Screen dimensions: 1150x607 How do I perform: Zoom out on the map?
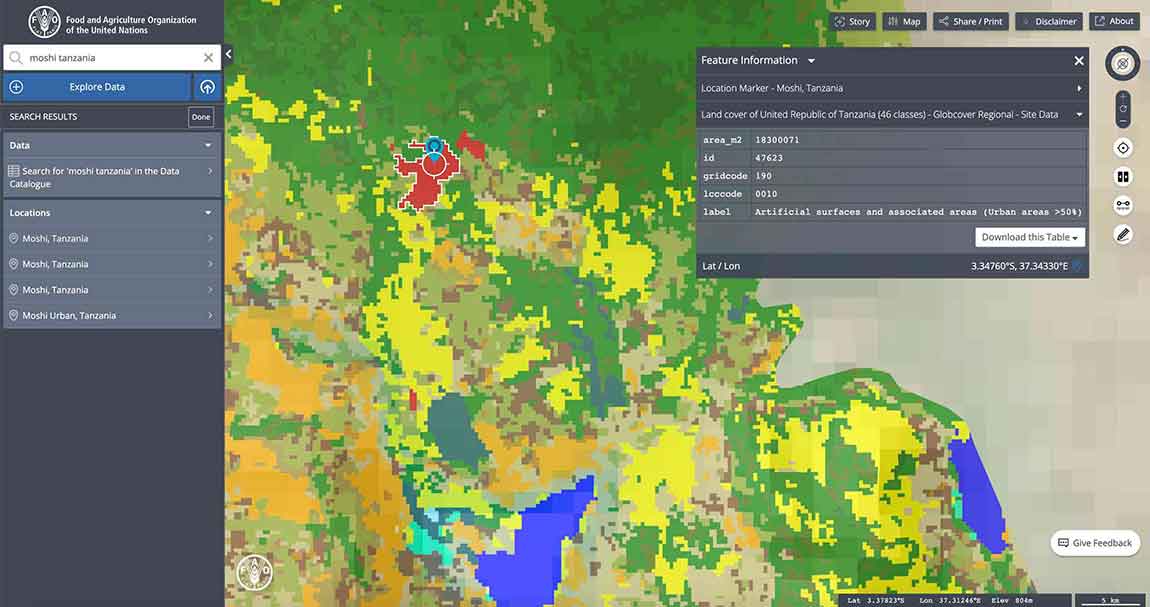[1122, 121]
